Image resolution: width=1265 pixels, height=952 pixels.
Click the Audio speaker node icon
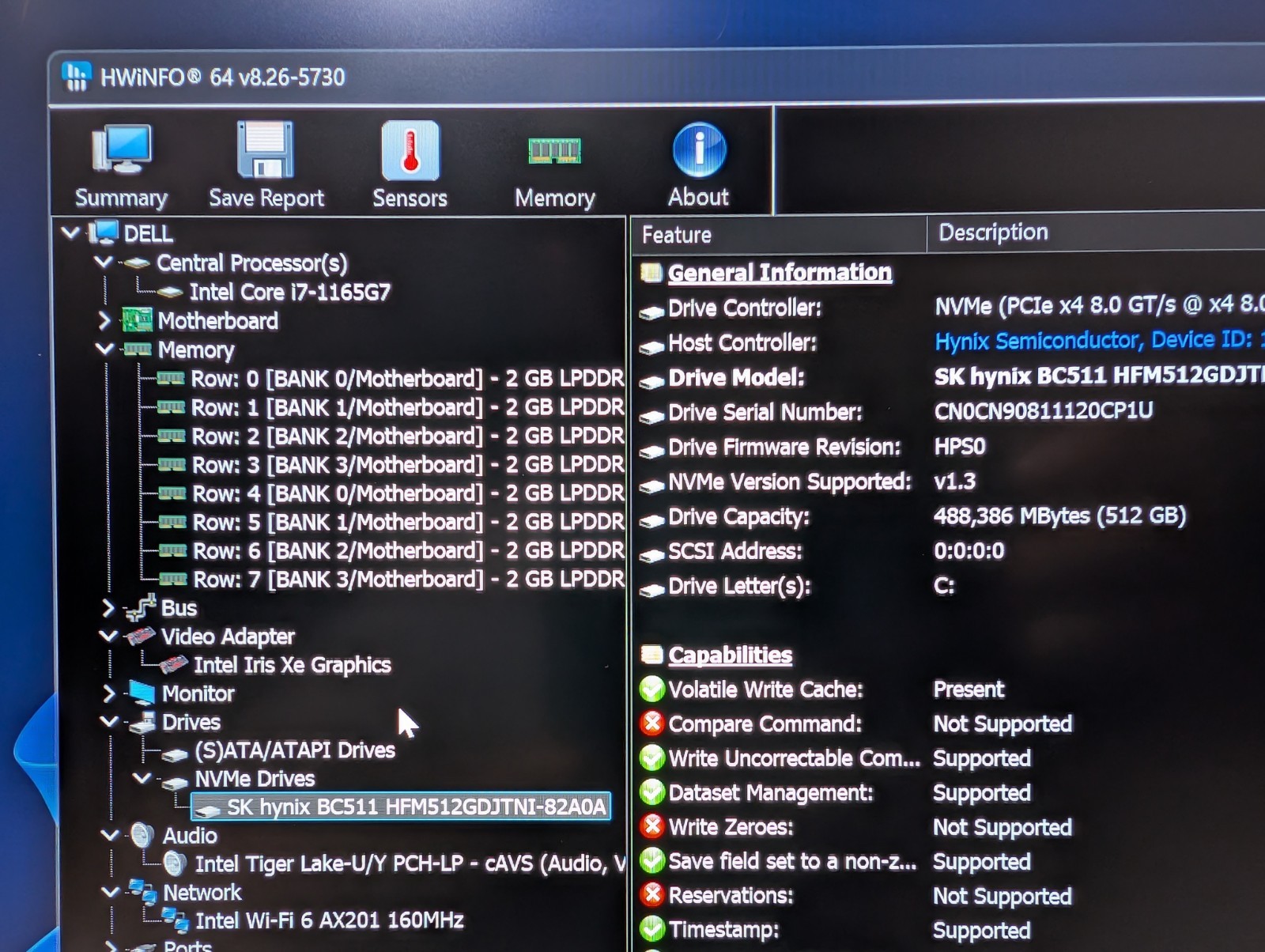tap(142, 835)
